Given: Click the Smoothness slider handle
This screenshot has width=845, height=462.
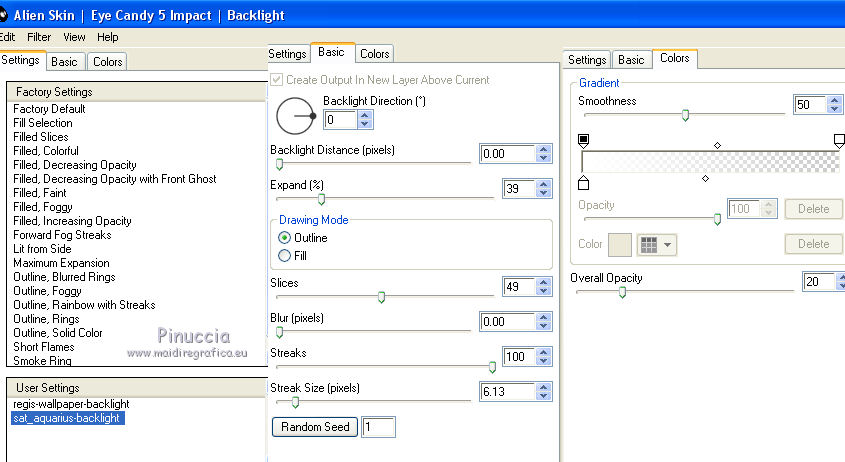Looking at the screenshot, I should [x=685, y=115].
